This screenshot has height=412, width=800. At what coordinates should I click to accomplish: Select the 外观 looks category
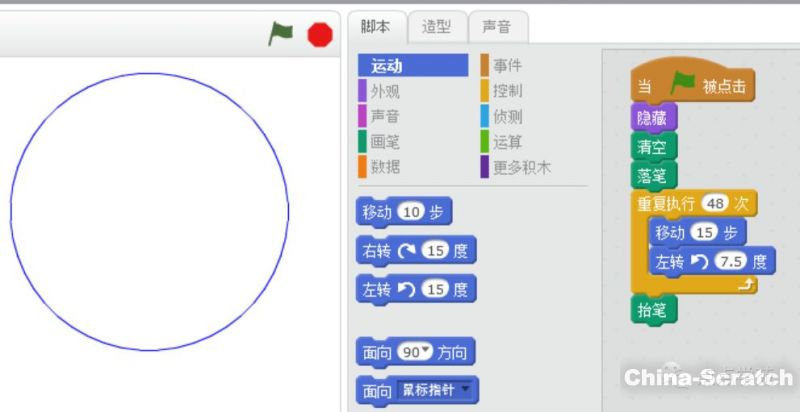point(385,91)
